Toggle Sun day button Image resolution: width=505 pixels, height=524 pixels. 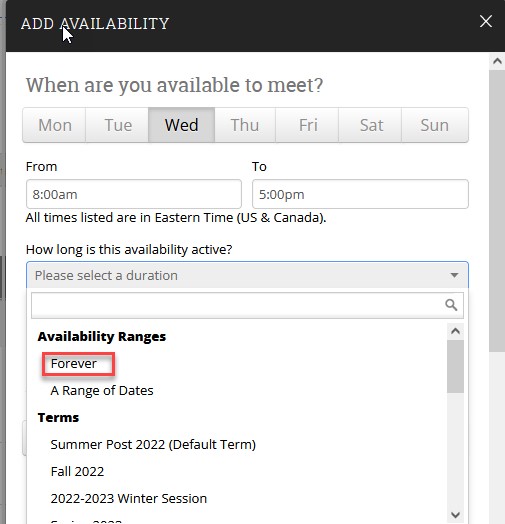coord(435,125)
